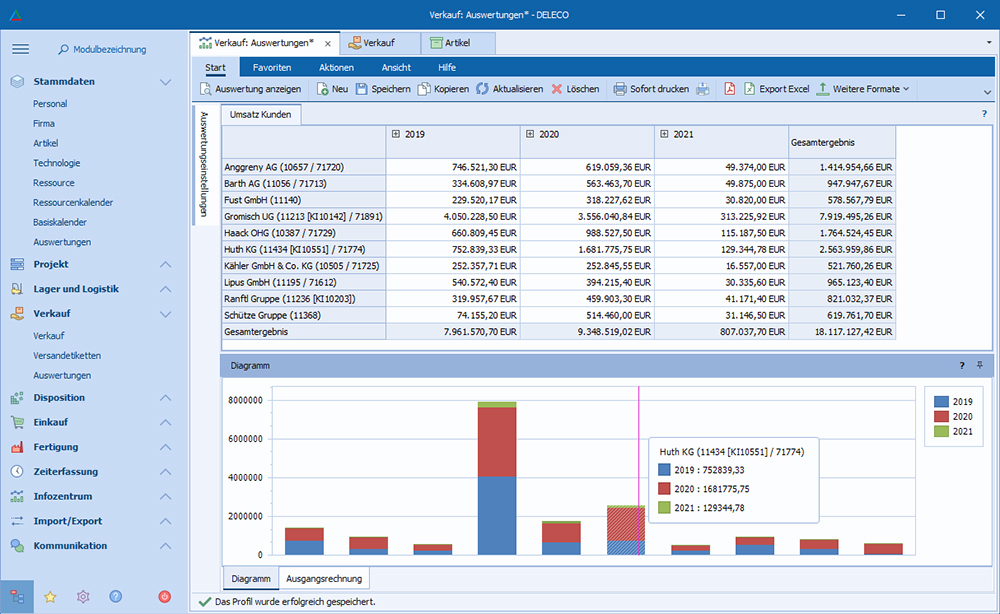
Task: Expand the Disposition section chevron
Action: (x=165, y=398)
